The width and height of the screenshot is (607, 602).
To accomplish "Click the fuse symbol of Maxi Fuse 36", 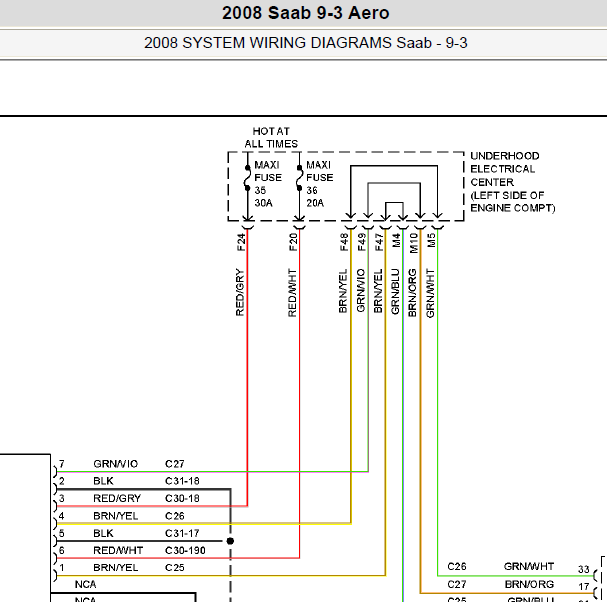I will pos(299,178).
